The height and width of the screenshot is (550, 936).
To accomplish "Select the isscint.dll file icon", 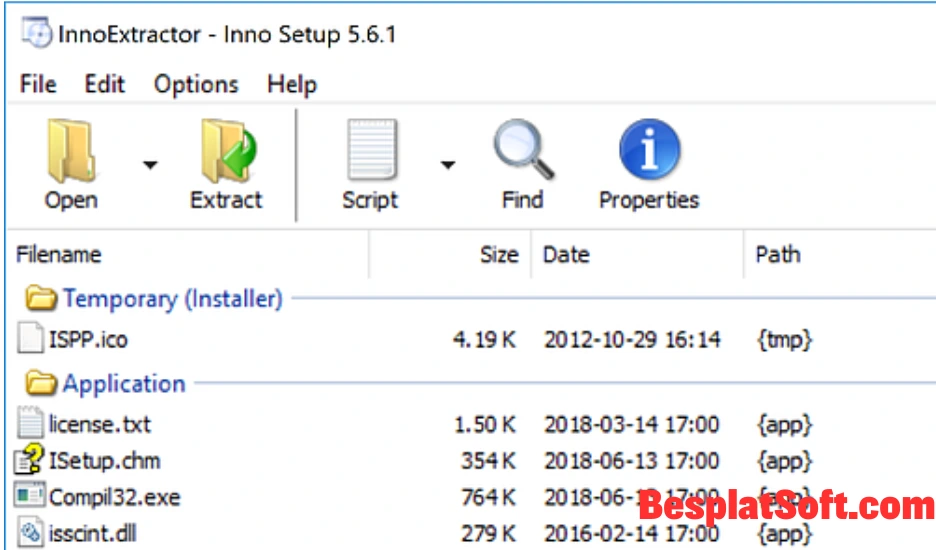I will [30, 533].
